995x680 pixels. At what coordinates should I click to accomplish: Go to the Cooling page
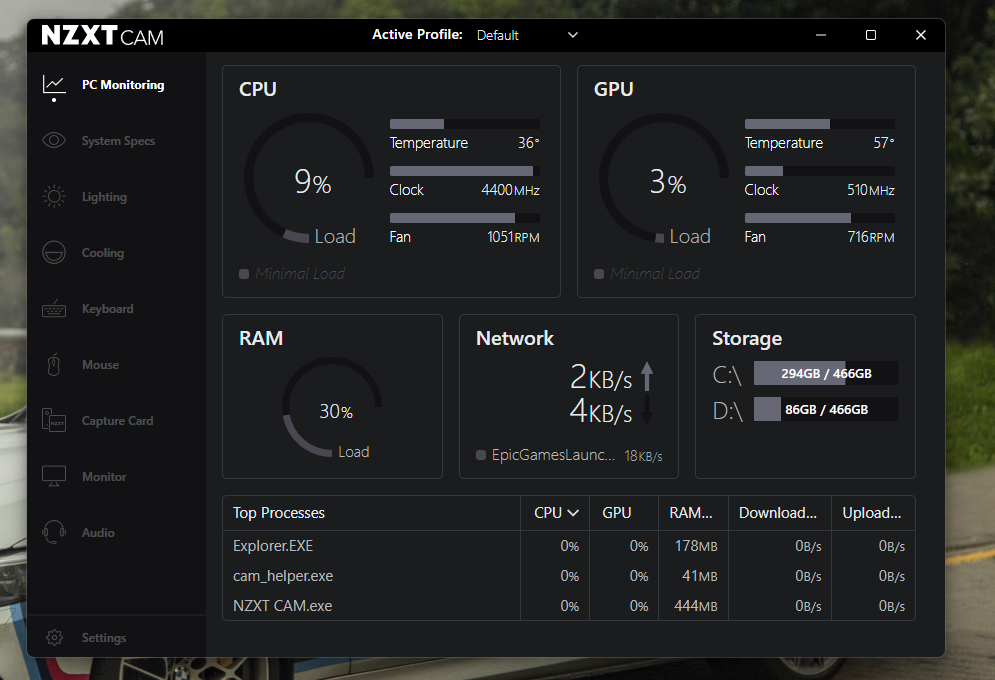point(103,252)
